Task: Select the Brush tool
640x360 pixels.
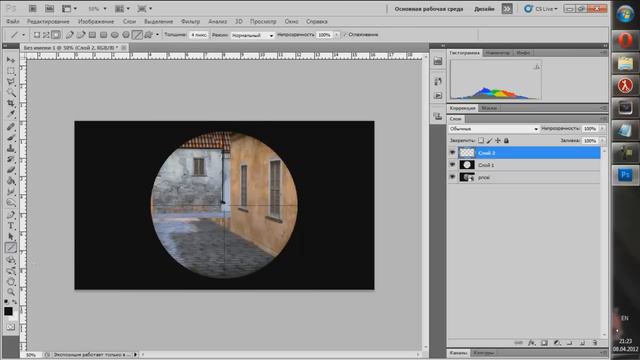Action: (x=11, y=138)
